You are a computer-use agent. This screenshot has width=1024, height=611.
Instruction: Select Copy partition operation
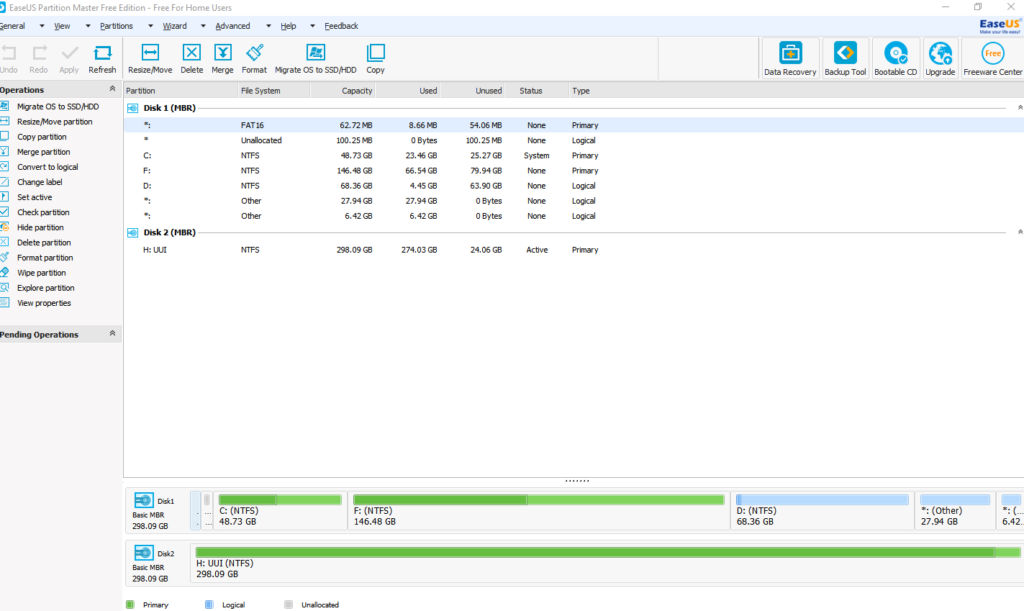pyautogui.click(x=41, y=137)
